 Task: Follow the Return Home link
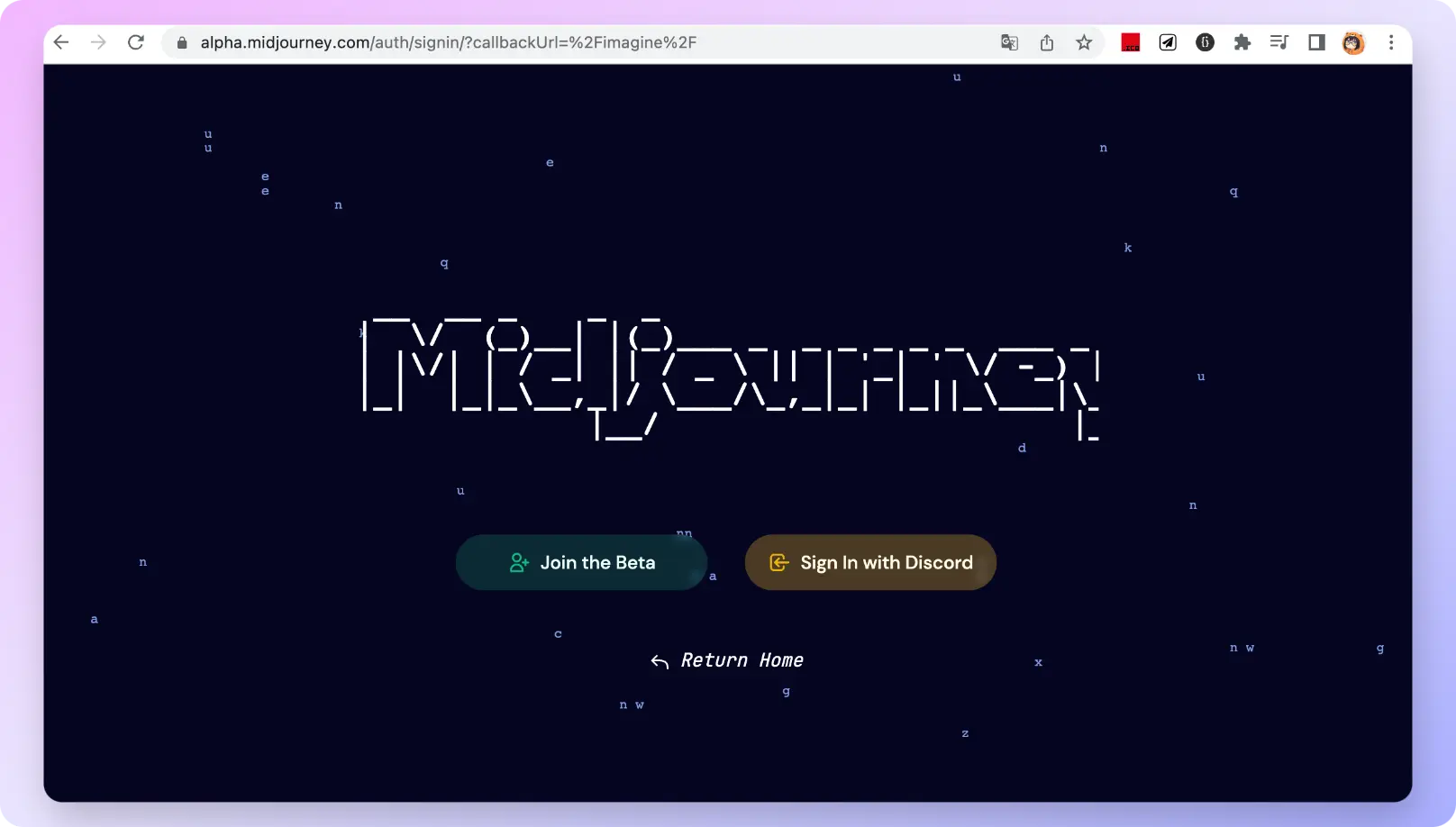[727, 660]
